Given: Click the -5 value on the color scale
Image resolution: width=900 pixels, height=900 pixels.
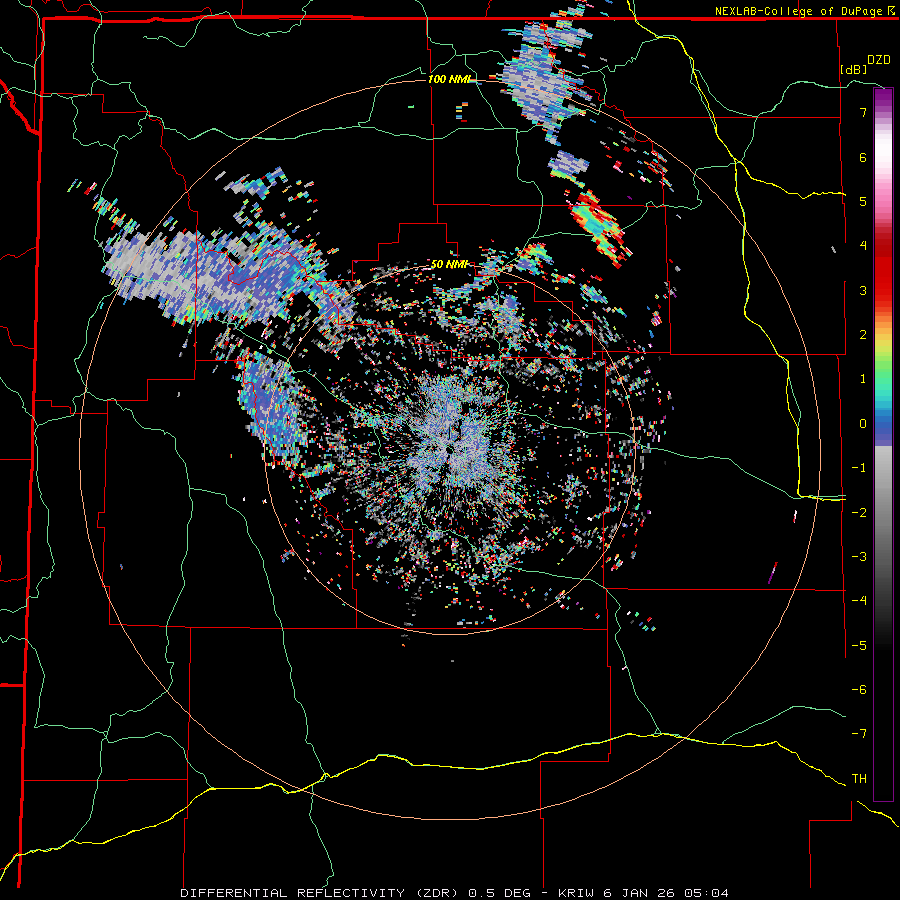Looking at the screenshot, I should point(859,646).
